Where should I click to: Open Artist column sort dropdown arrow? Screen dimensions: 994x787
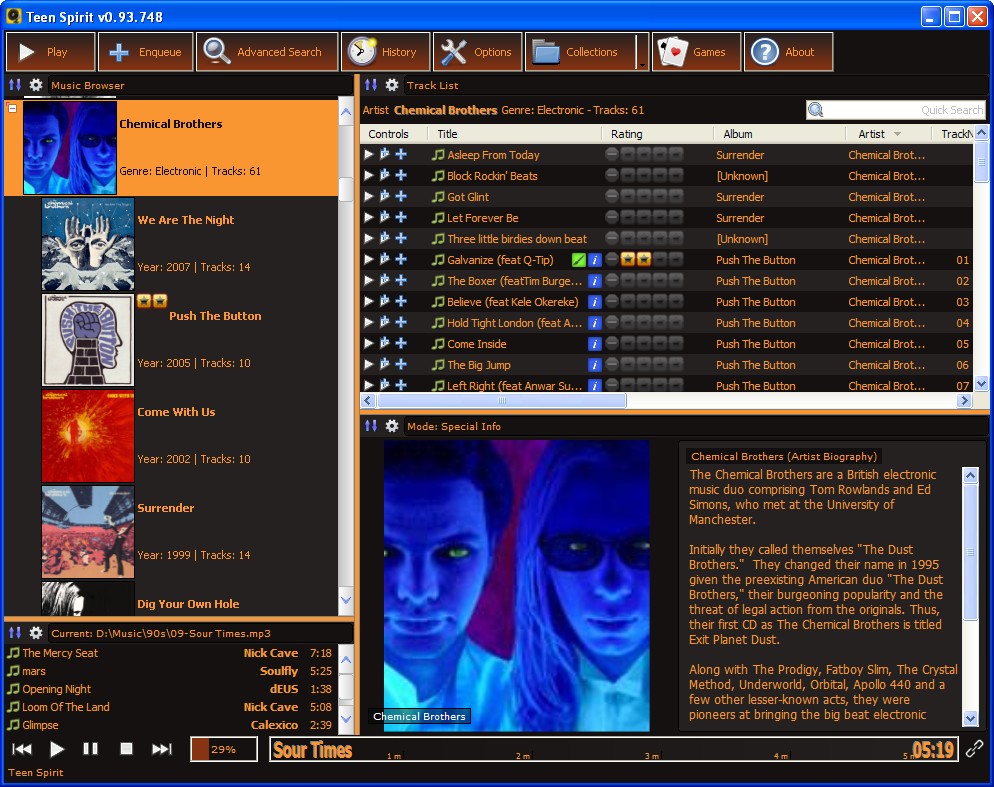point(897,134)
